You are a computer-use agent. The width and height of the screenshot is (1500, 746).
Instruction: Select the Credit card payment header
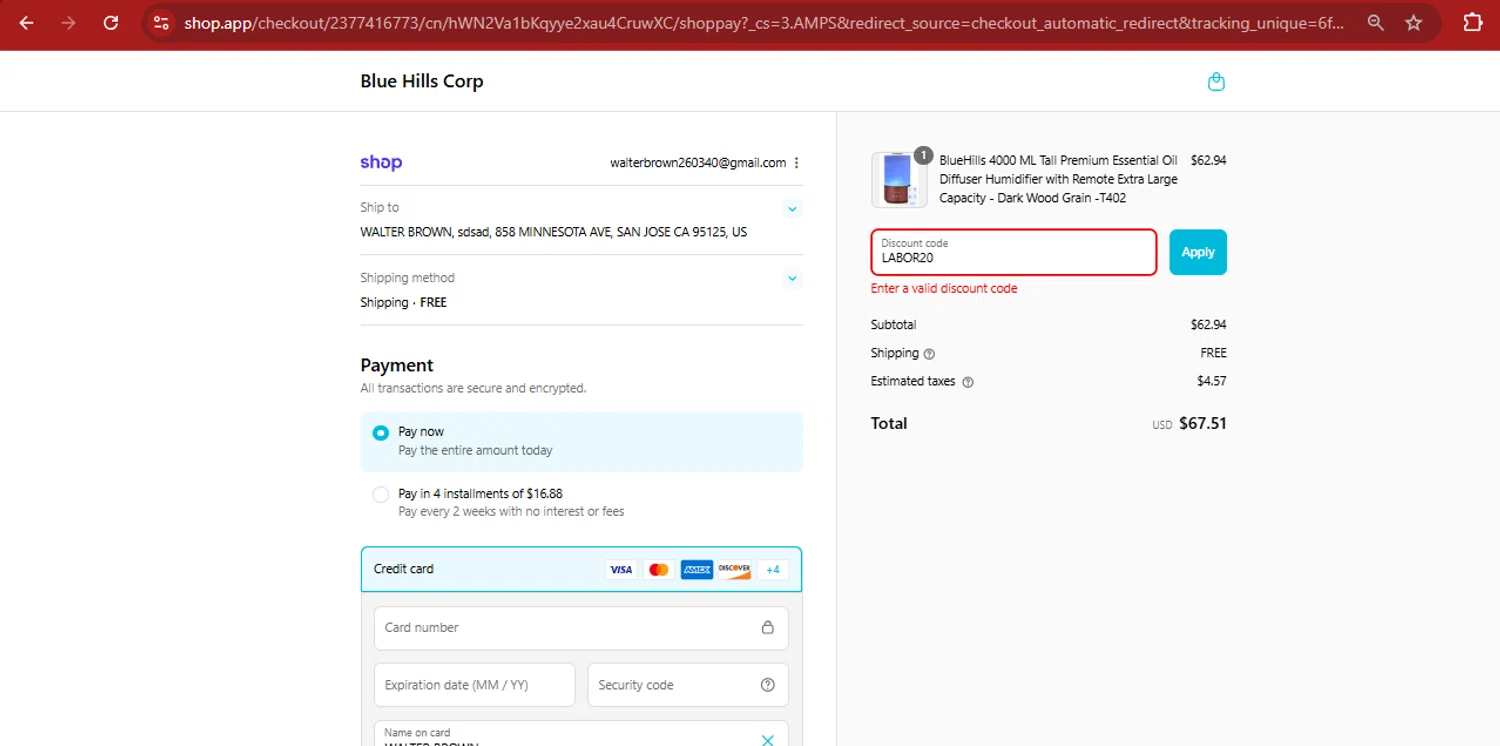point(581,569)
